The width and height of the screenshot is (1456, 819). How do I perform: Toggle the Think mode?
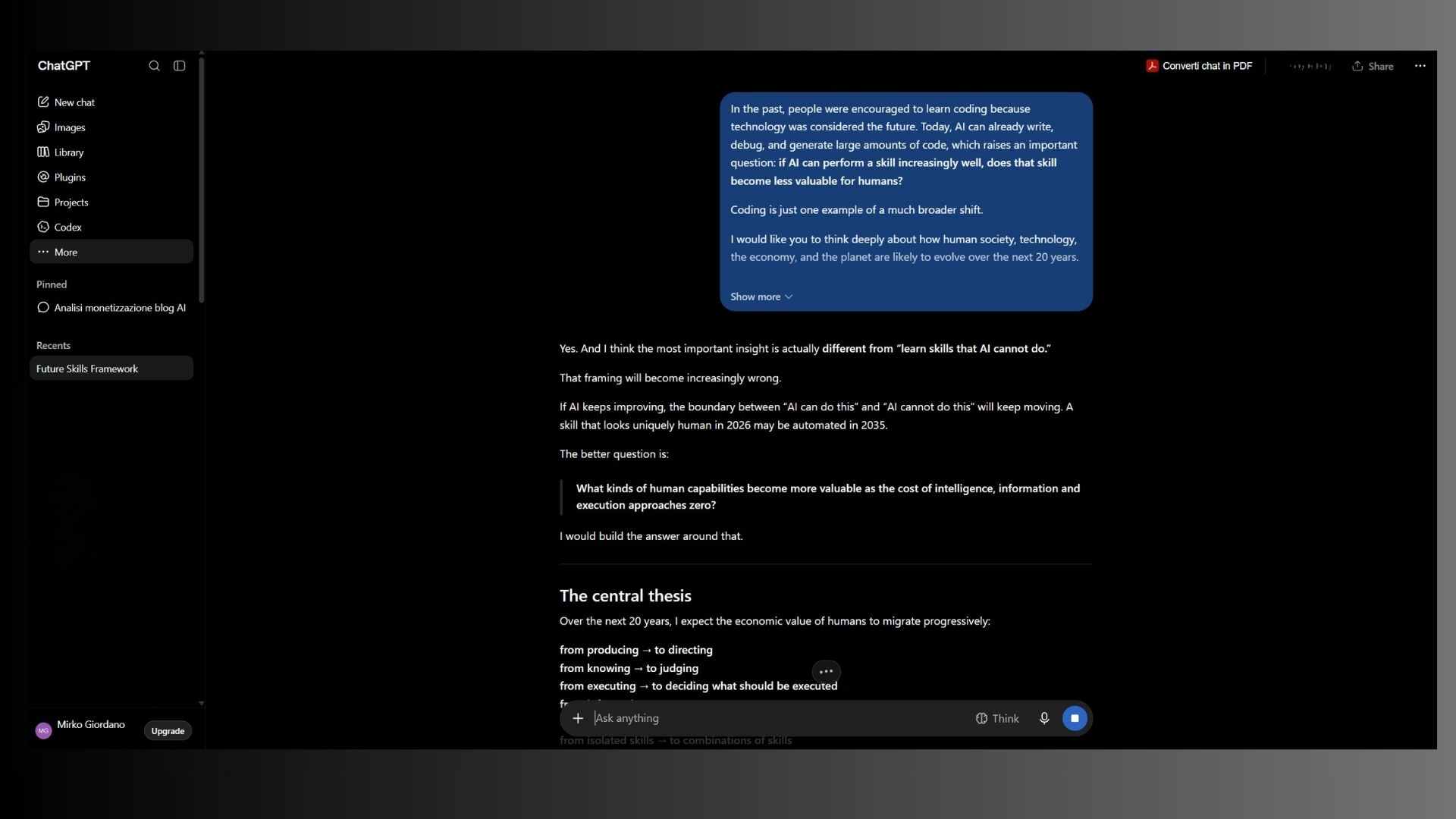click(x=997, y=718)
